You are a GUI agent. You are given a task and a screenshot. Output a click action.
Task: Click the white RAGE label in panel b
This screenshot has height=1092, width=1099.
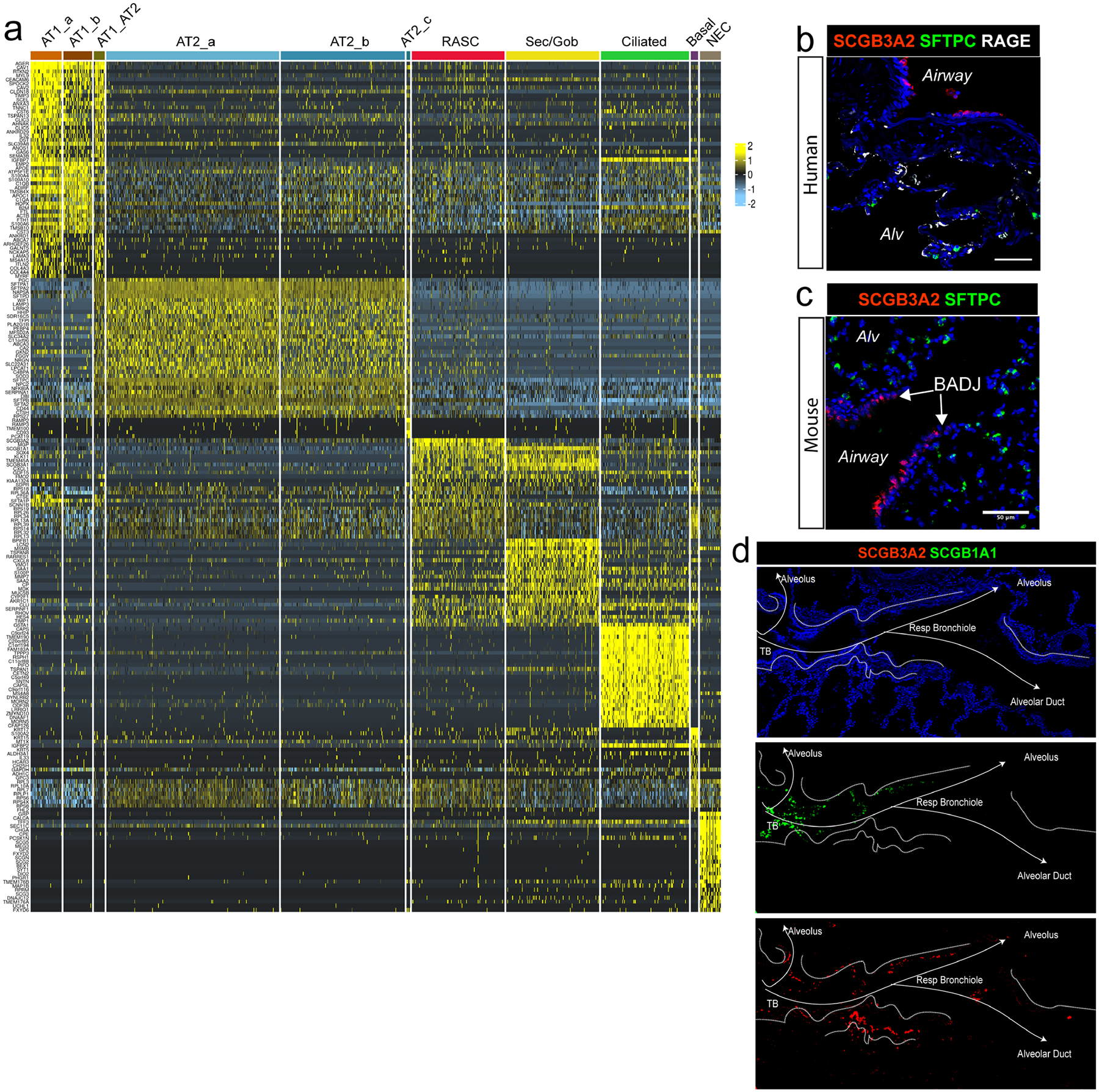1006,41
